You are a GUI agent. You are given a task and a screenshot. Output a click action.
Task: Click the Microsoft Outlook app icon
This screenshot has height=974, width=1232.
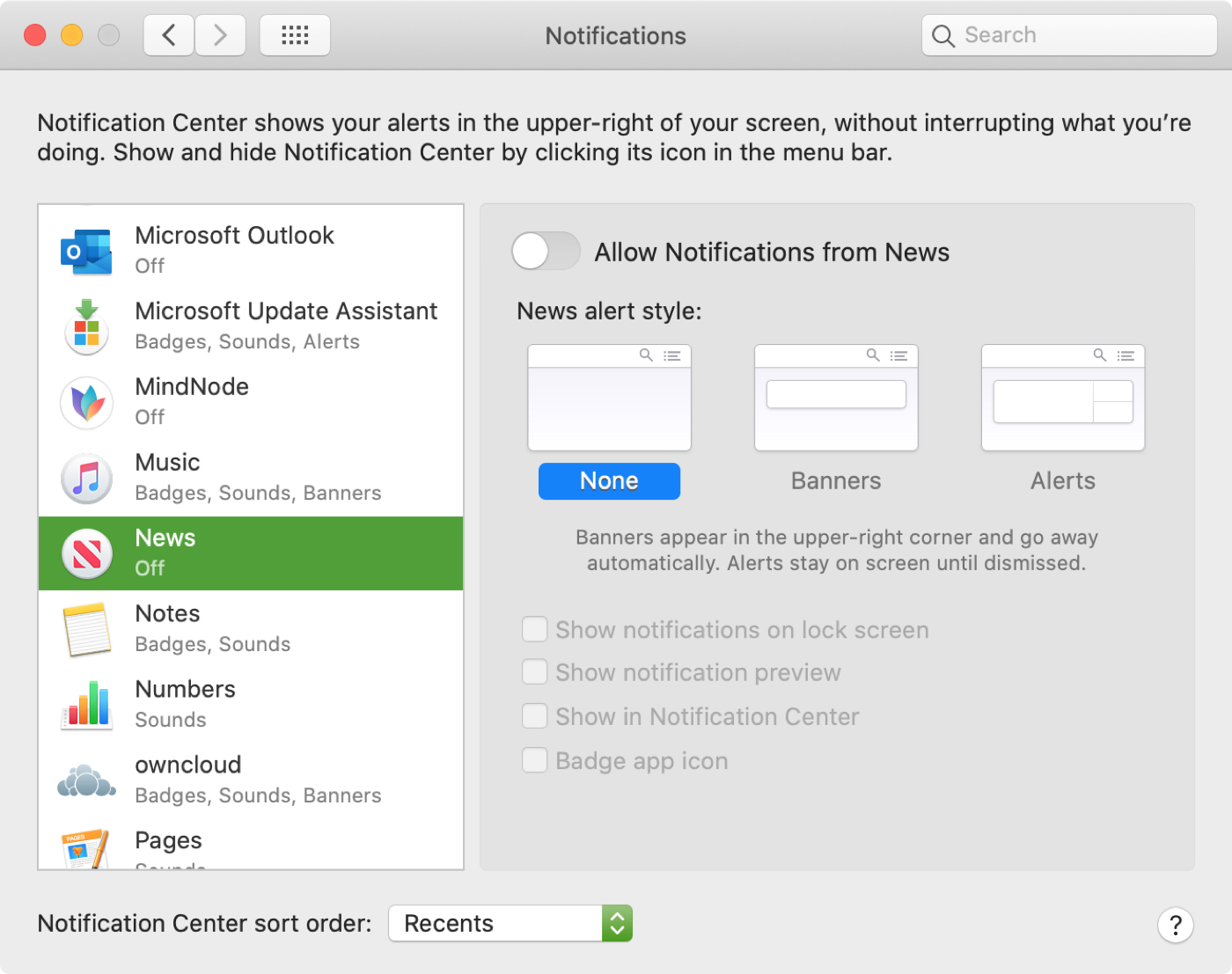coord(86,252)
